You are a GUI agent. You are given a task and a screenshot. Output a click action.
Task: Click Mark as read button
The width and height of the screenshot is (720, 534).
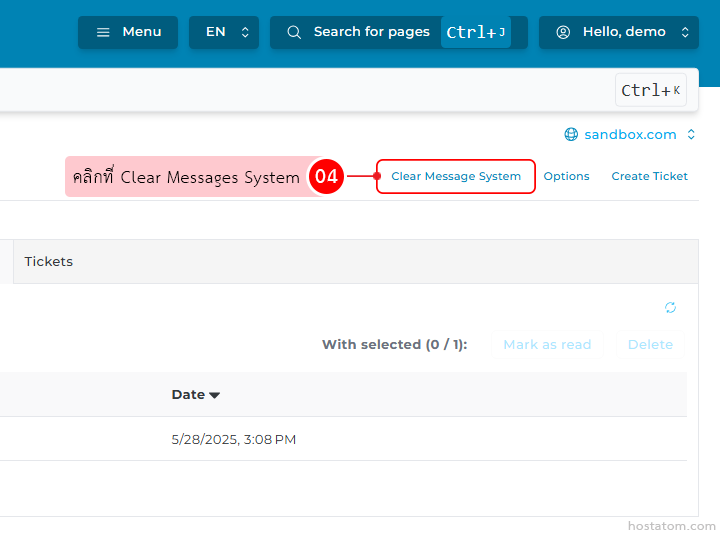point(547,344)
